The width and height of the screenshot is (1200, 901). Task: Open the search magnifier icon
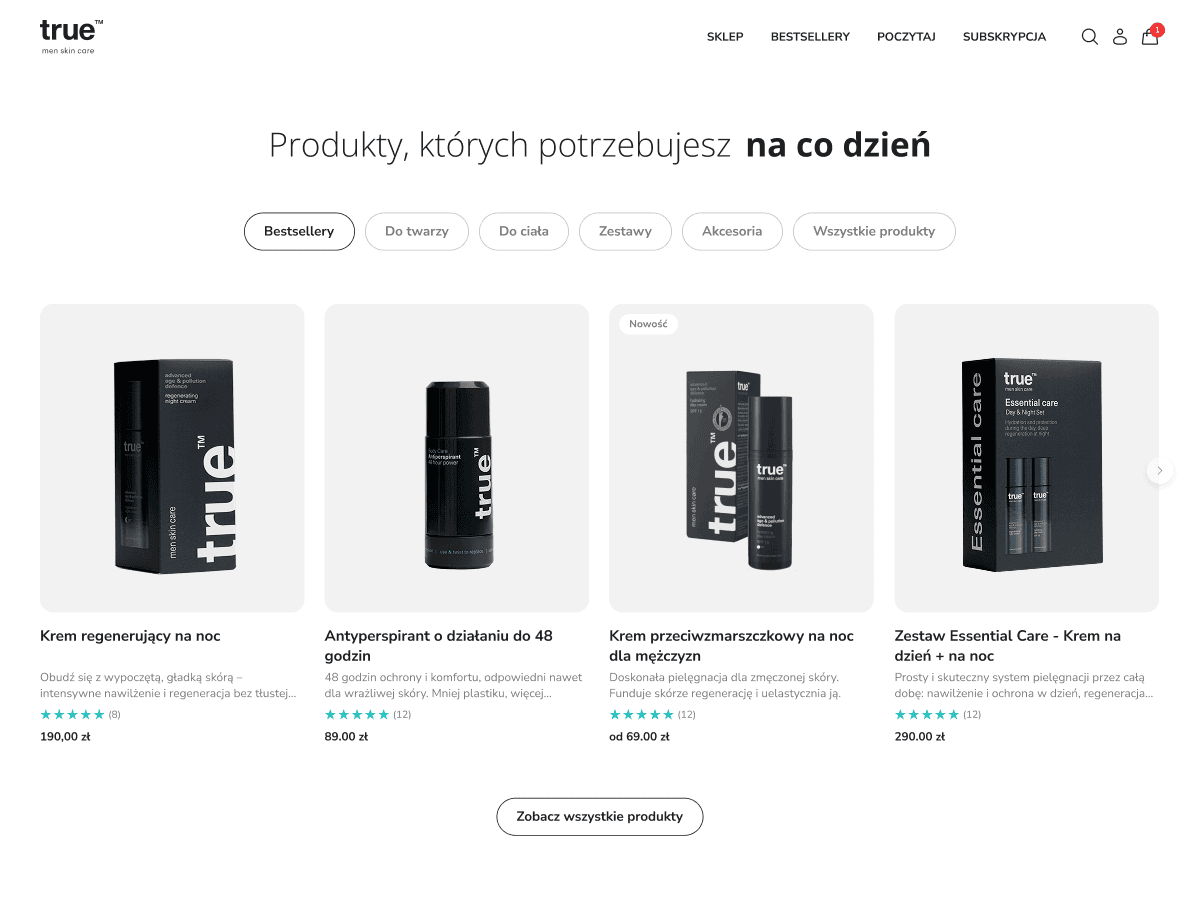[x=1090, y=37]
